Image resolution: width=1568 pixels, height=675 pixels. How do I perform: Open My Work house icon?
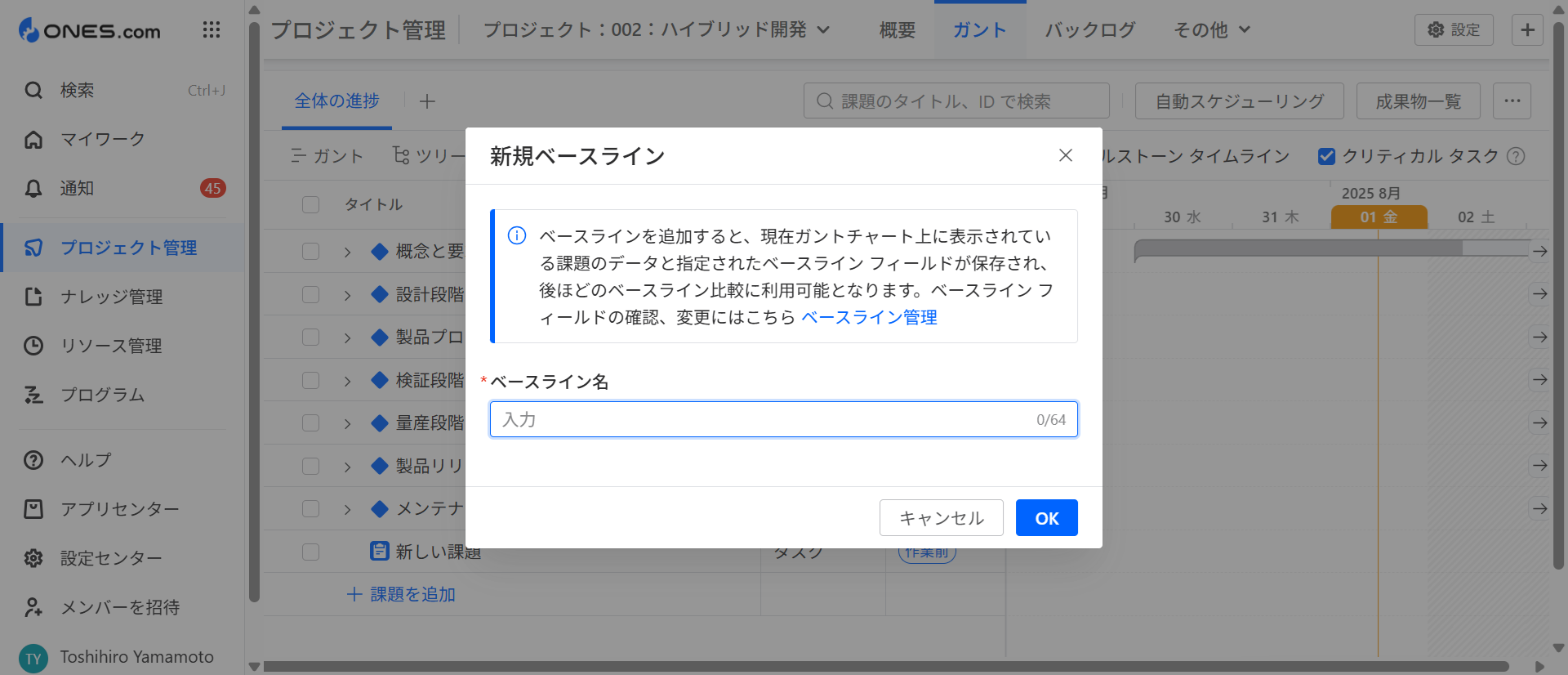(x=33, y=139)
